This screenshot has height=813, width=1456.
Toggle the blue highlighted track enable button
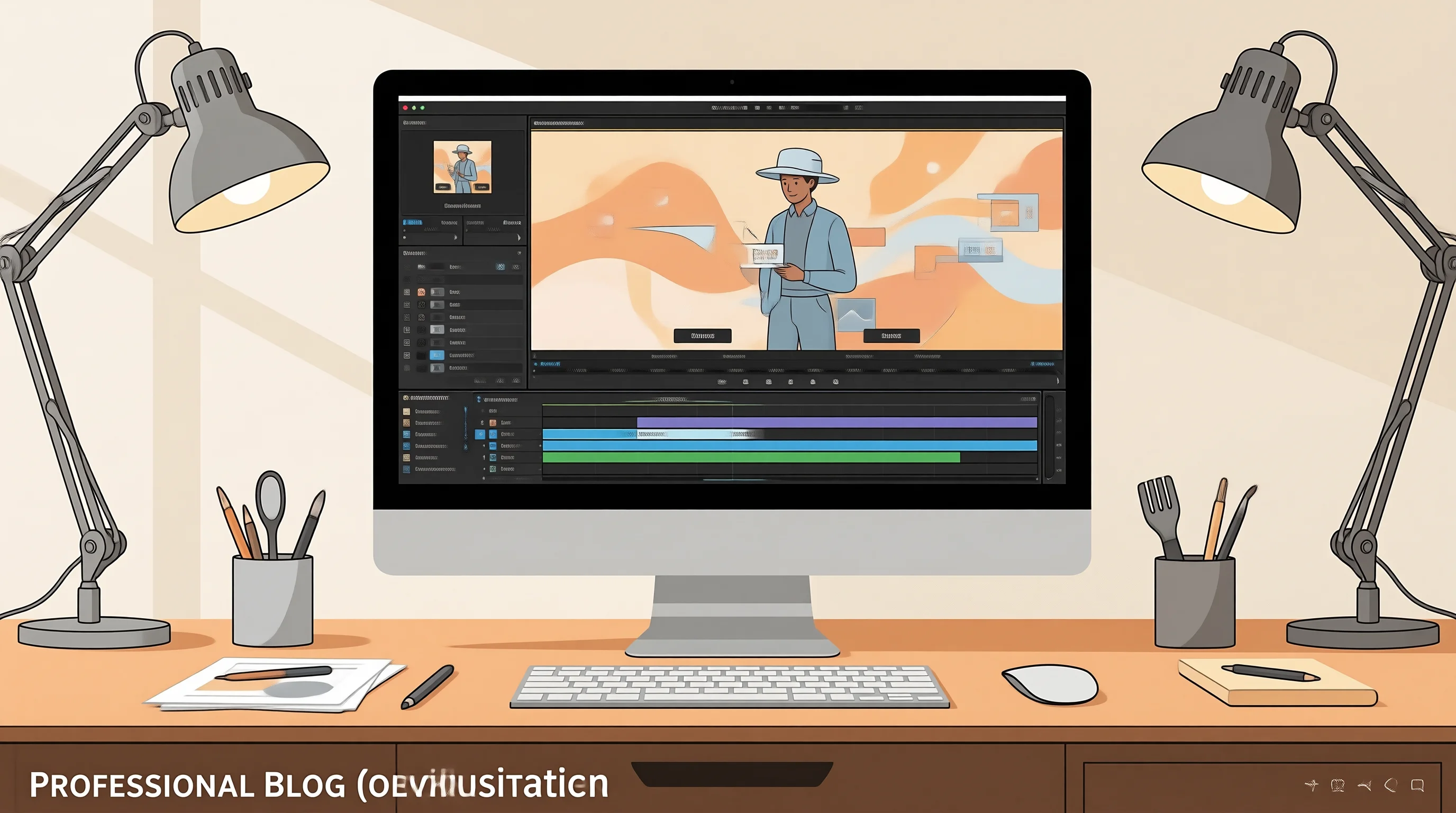click(x=480, y=434)
